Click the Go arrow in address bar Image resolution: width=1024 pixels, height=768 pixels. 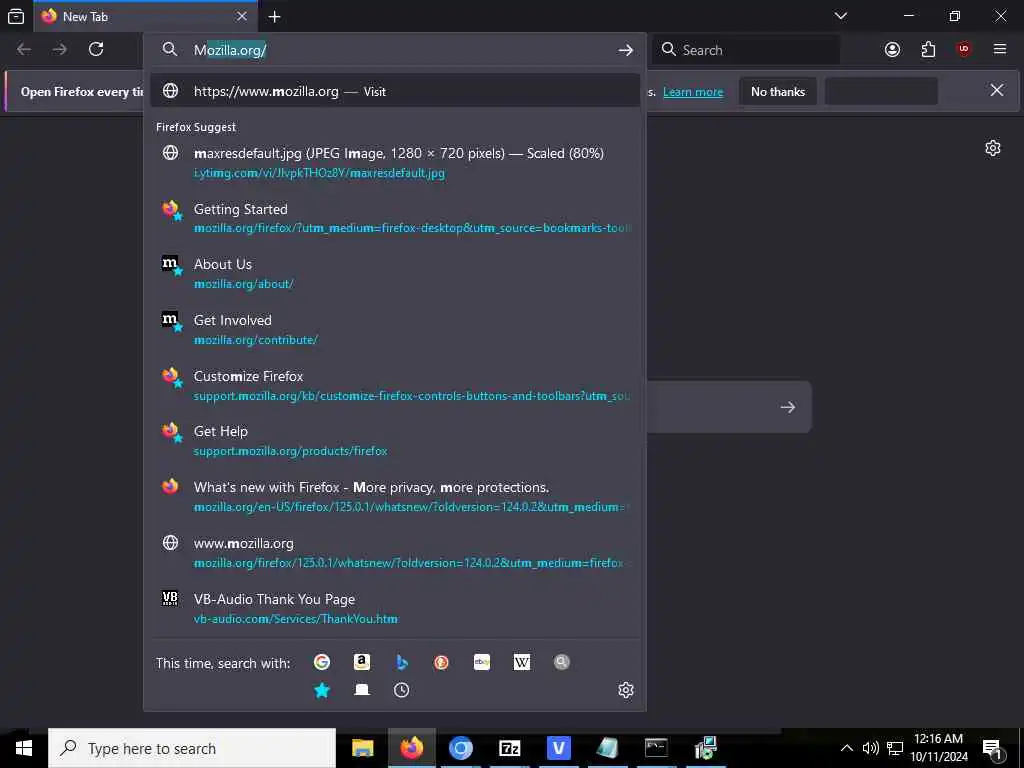(x=626, y=50)
